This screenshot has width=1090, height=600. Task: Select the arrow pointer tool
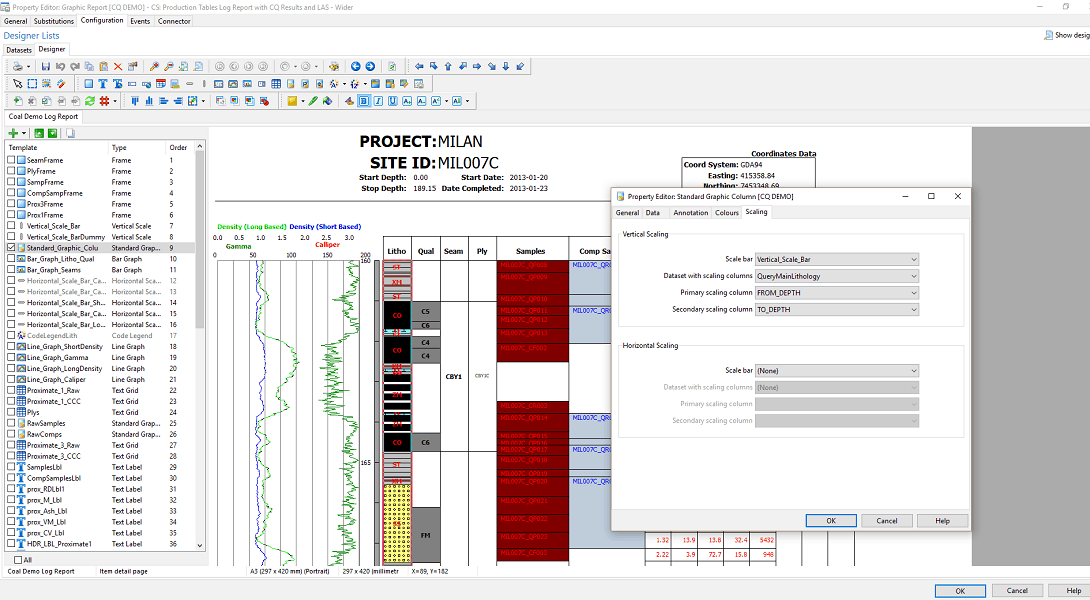pyautogui.click(x=17, y=84)
